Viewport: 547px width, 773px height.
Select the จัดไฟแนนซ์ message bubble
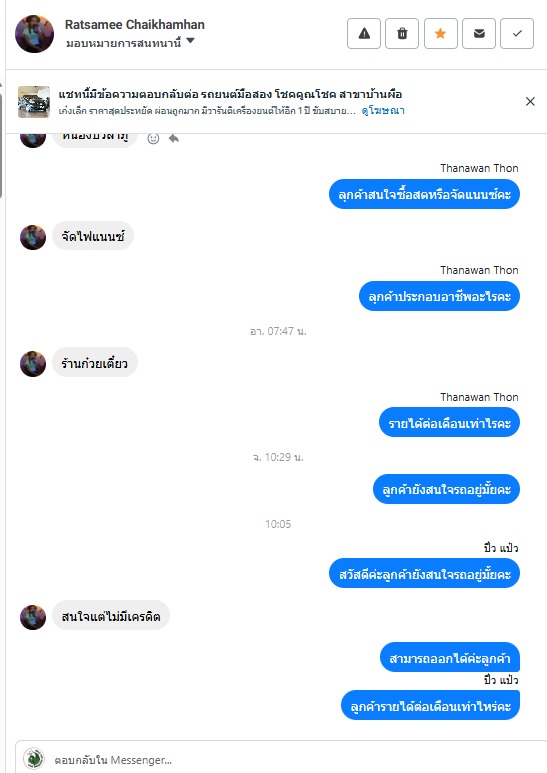tap(93, 236)
